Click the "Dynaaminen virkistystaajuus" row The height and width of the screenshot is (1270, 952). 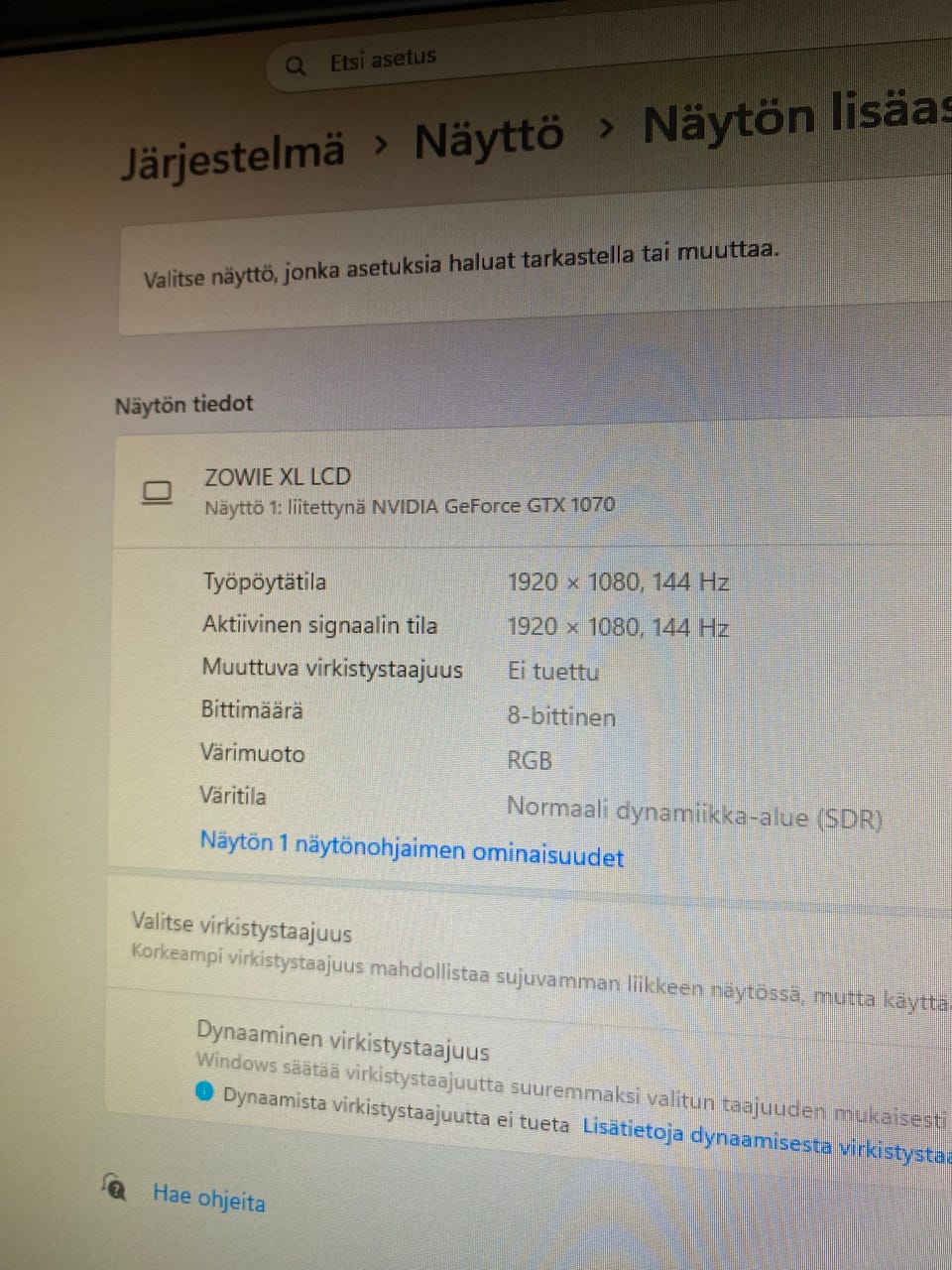coord(528,1081)
